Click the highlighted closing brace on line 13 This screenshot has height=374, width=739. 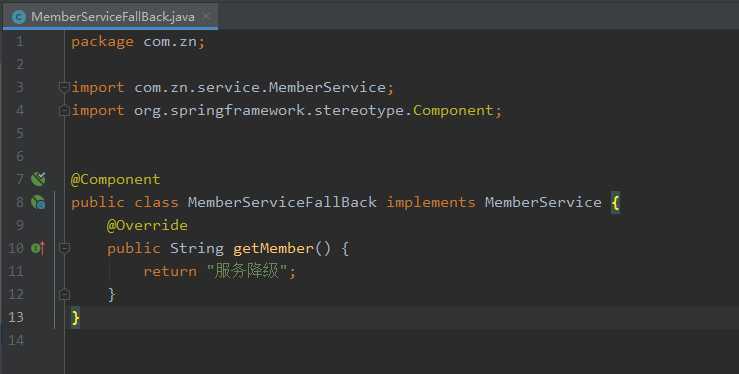75,317
